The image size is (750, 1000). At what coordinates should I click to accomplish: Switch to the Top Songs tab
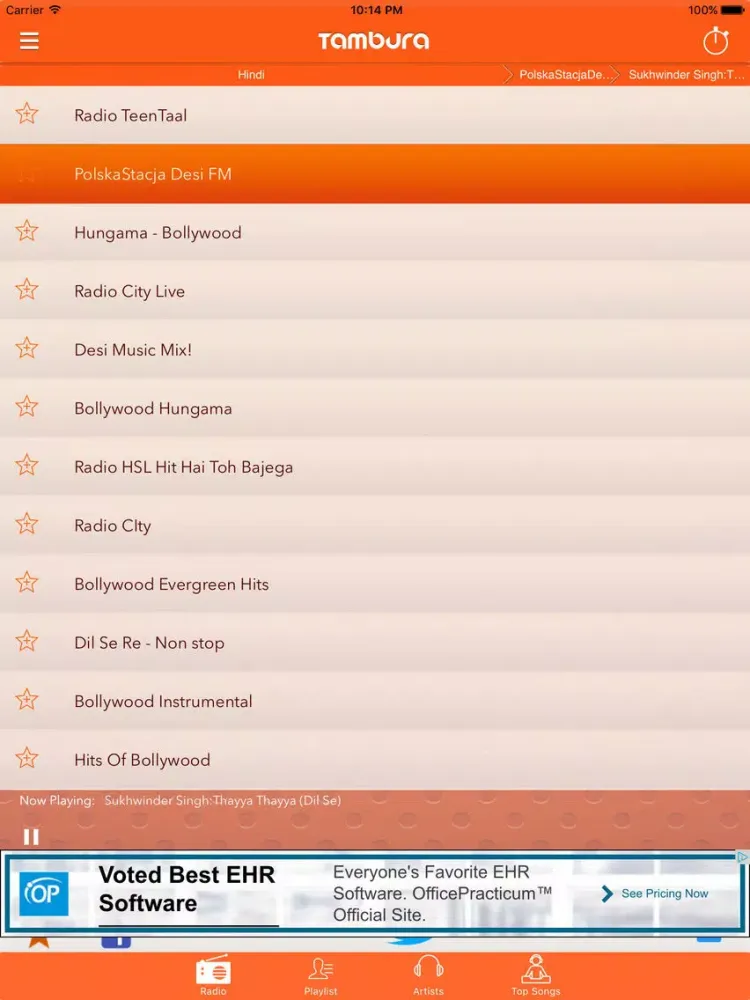tap(536, 976)
